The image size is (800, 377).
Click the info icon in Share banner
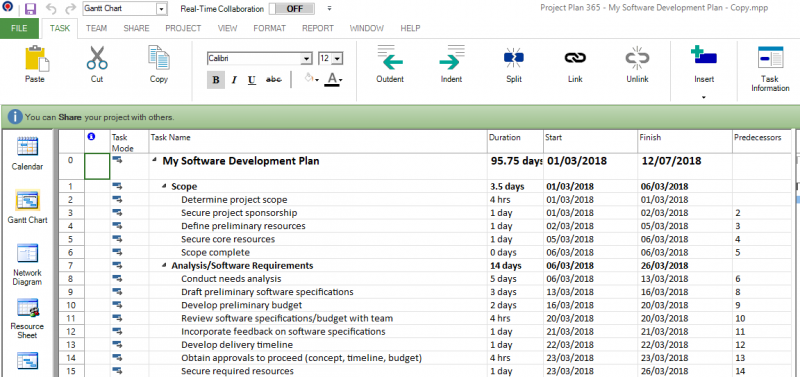[x=15, y=117]
